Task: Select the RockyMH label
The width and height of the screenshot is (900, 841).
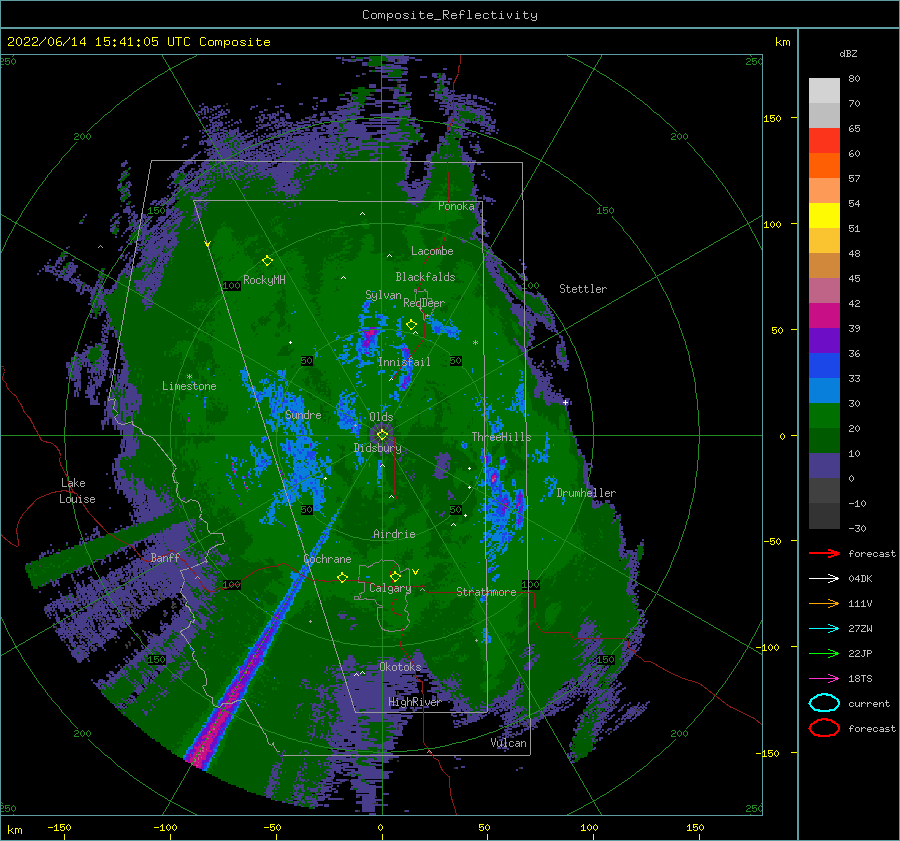Action: 264,280
